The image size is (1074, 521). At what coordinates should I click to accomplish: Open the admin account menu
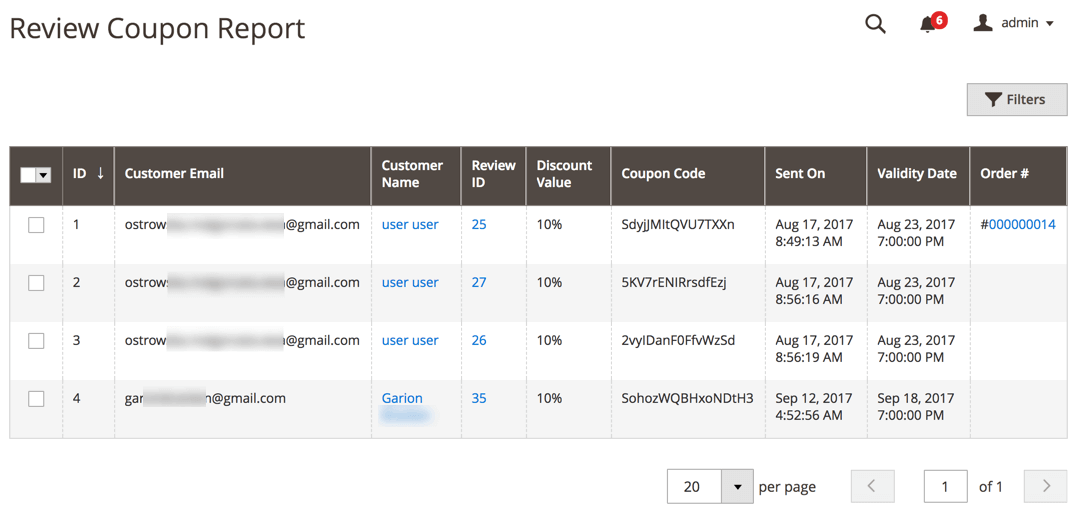(x=1014, y=23)
